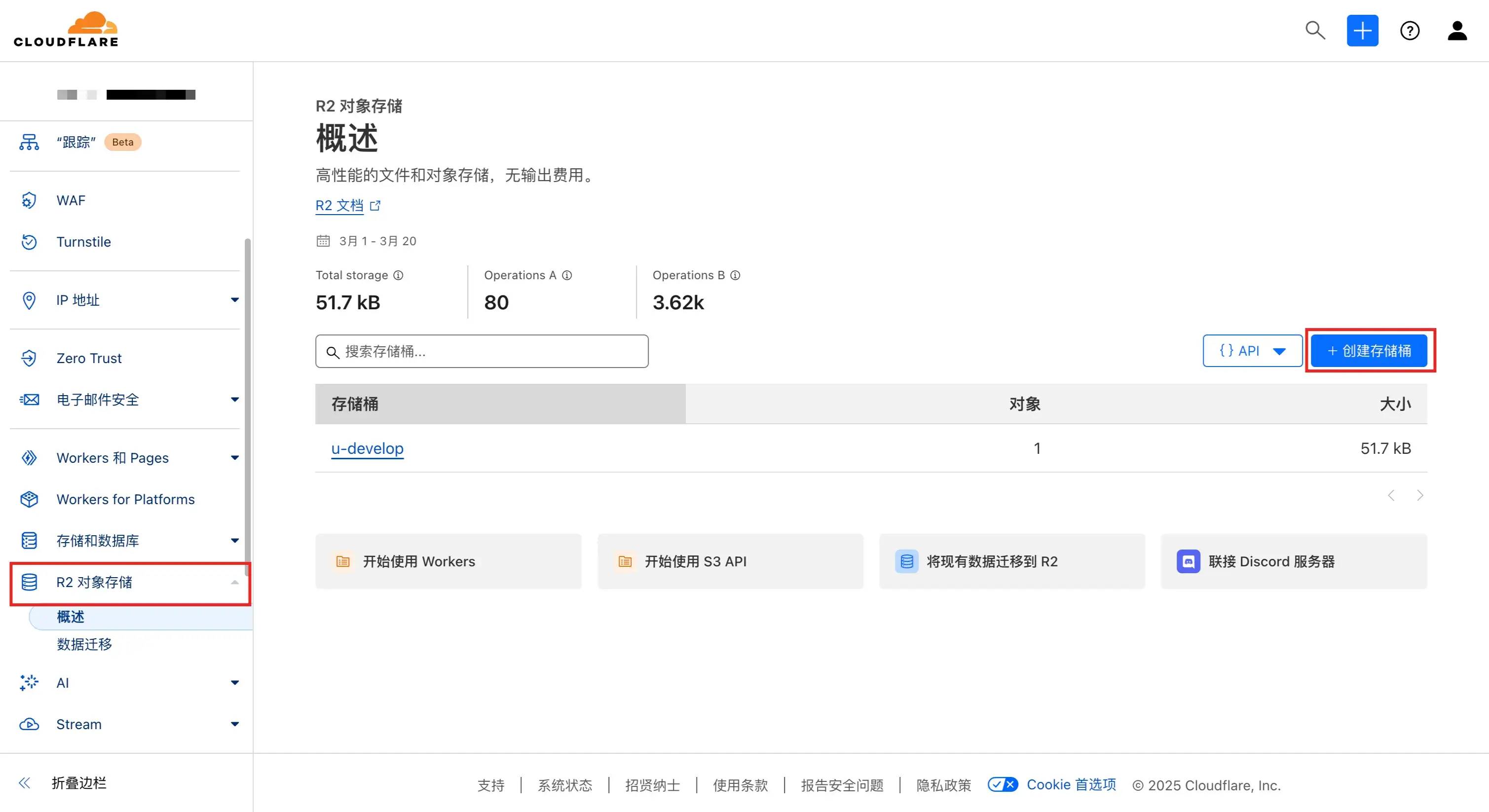This screenshot has height=812, width=1489.
Task: Open 隐私政策 footer link
Action: click(943, 785)
